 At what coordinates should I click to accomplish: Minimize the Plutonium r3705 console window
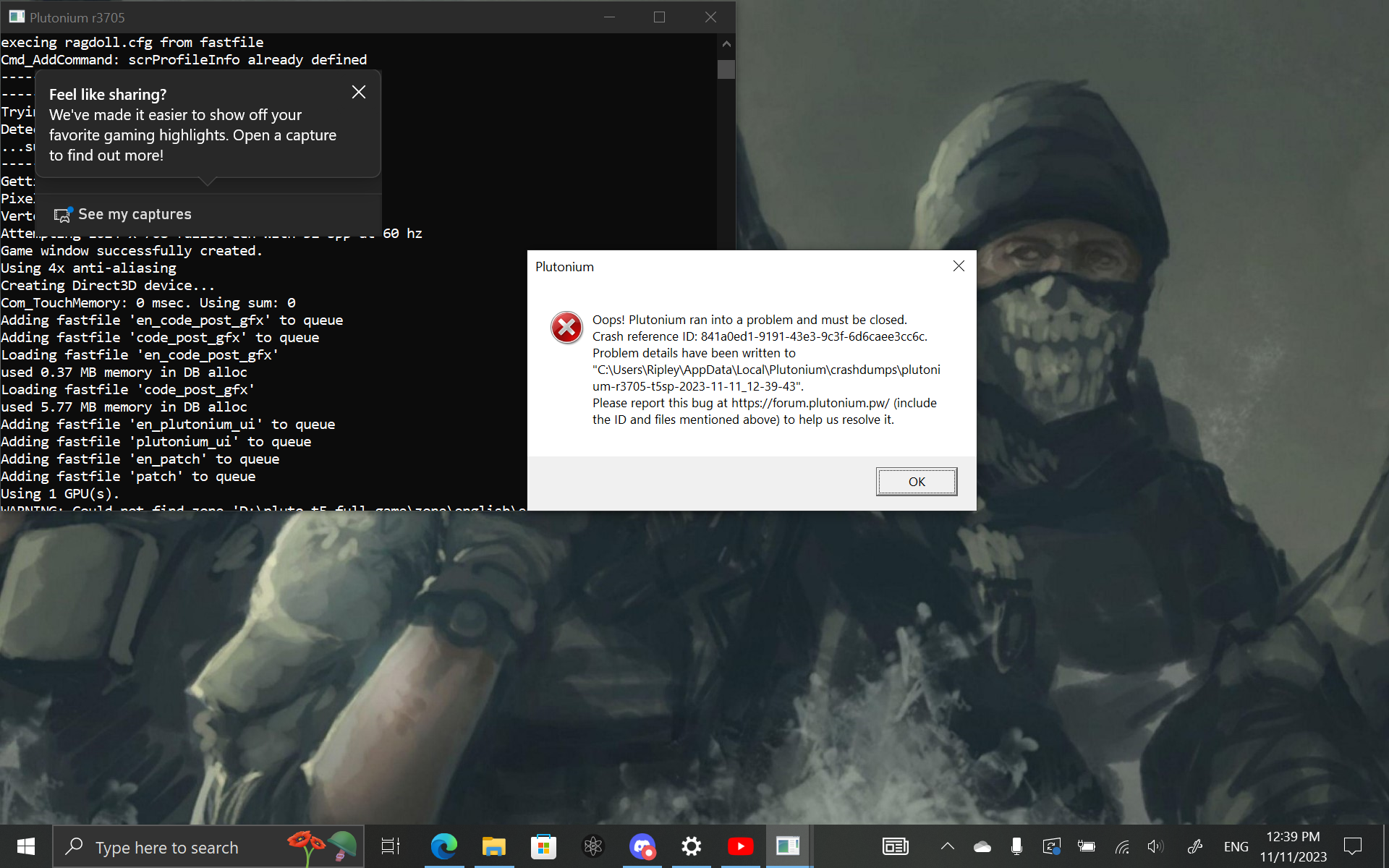609,17
